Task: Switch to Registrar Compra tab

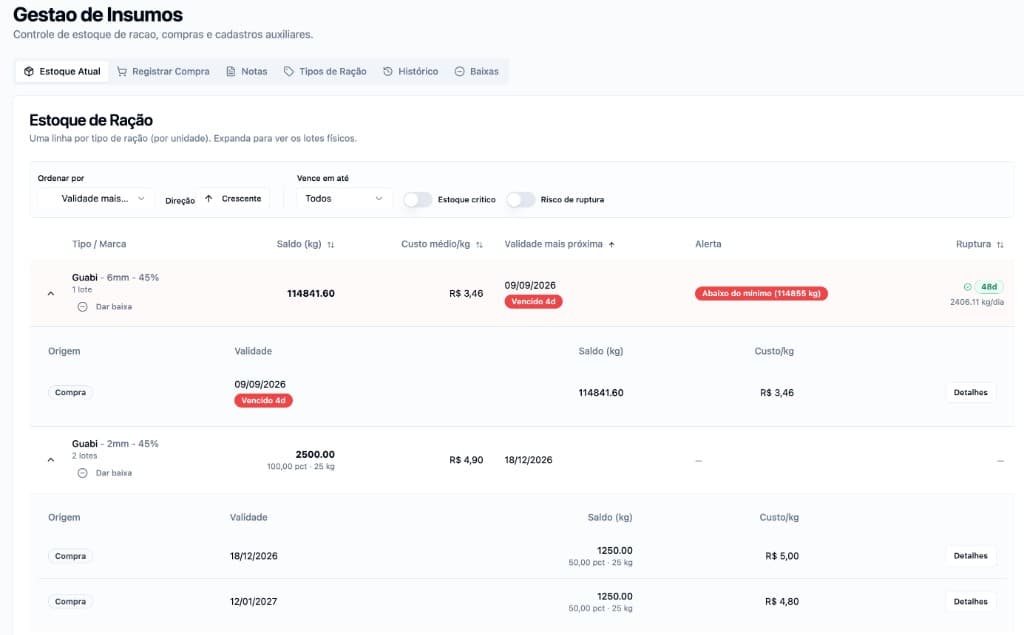Action: [x=163, y=71]
